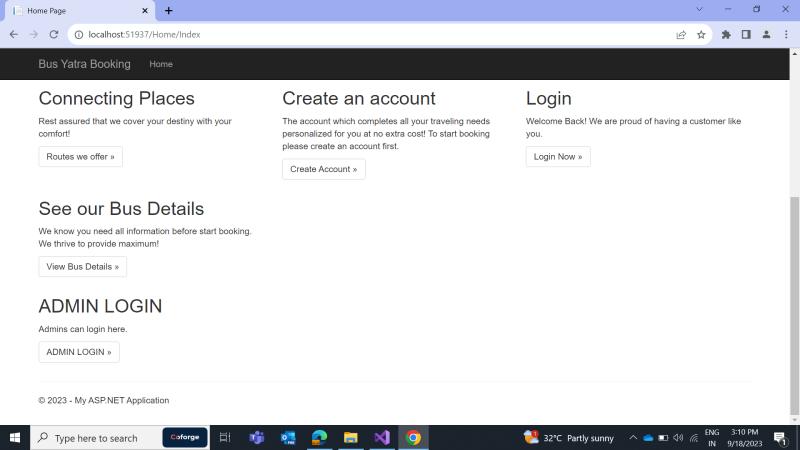This screenshot has width=800, height=450.
Task: Check the battery status tray icon
Action: click(663, 438)
